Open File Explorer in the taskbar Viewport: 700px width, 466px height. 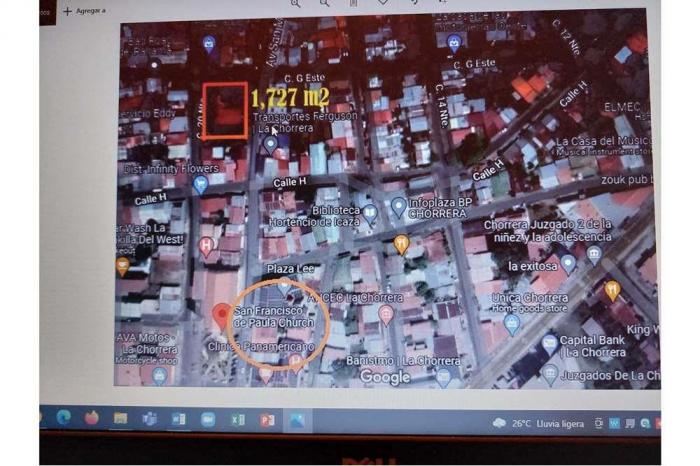(121, 420)
